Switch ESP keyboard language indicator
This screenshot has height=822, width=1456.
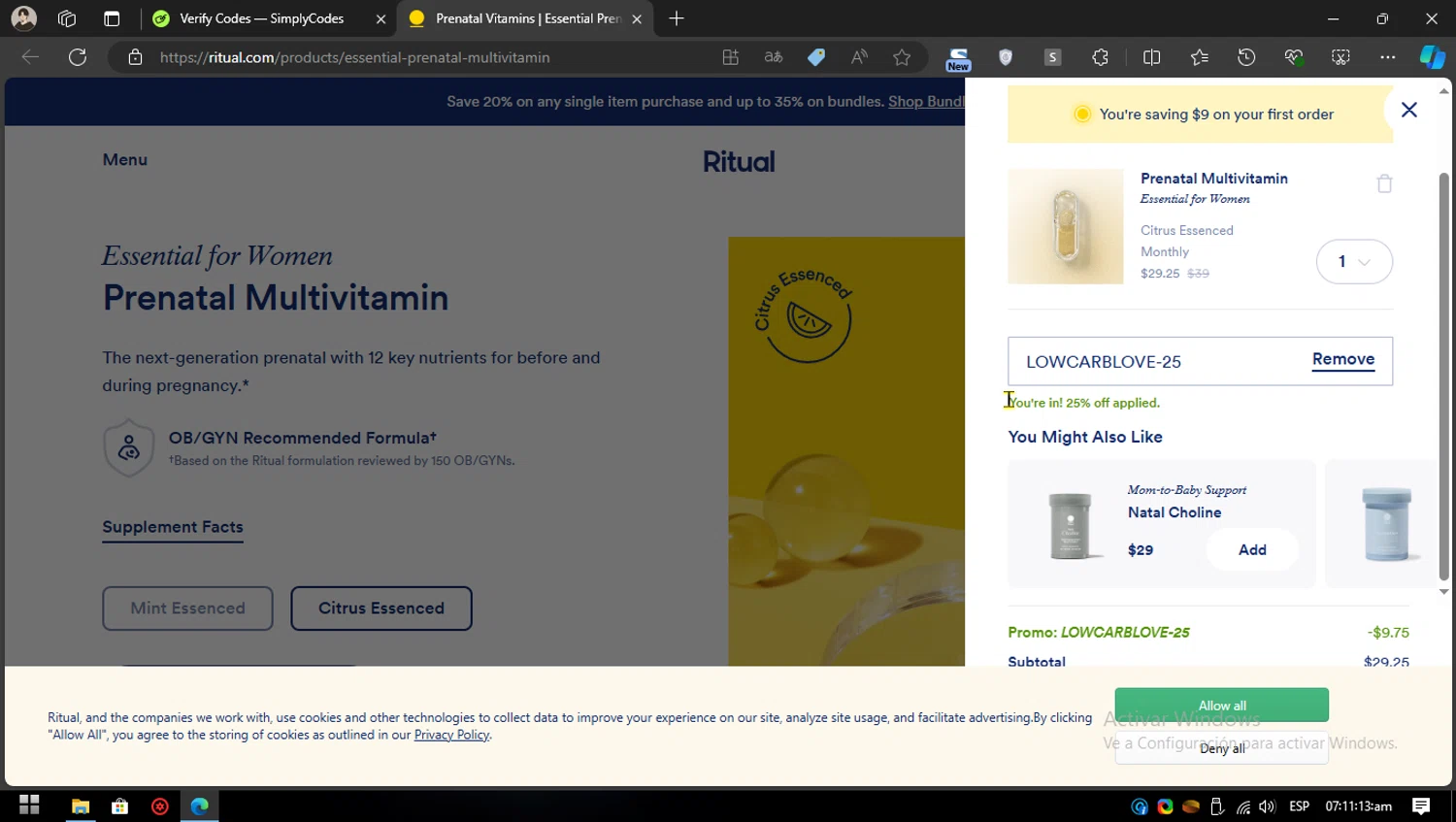(1299, 806)
